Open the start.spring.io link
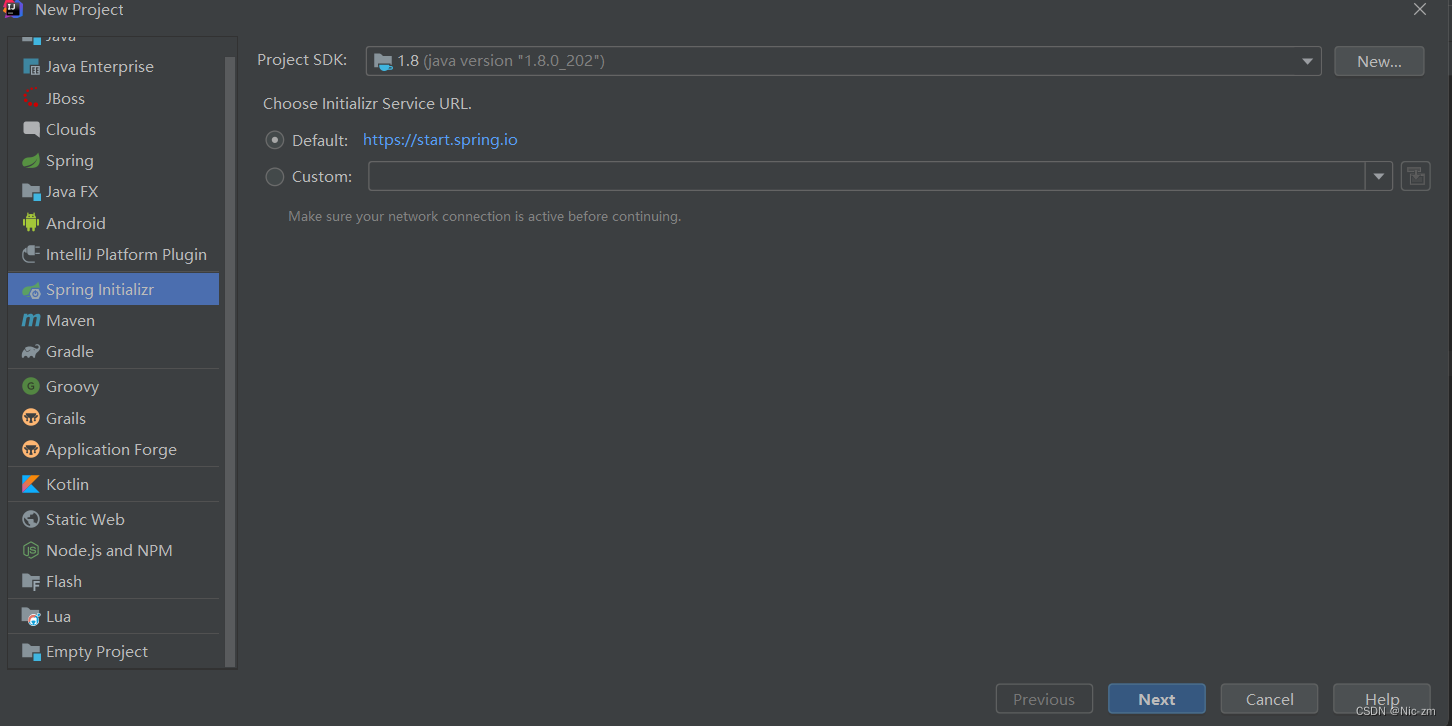This screenshot has width=1452, height=726. click(440, 139)
